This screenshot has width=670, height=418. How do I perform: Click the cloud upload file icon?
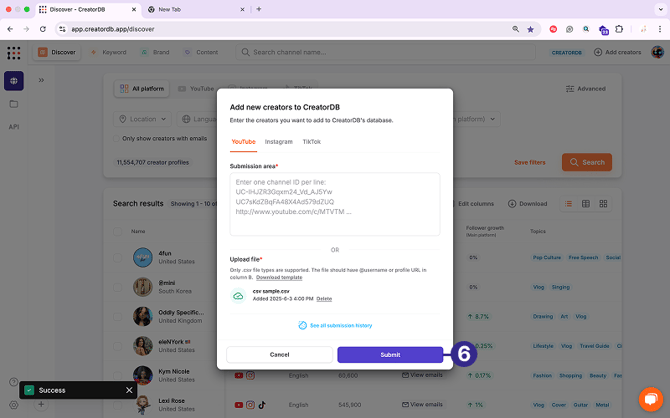pos(238,295)
